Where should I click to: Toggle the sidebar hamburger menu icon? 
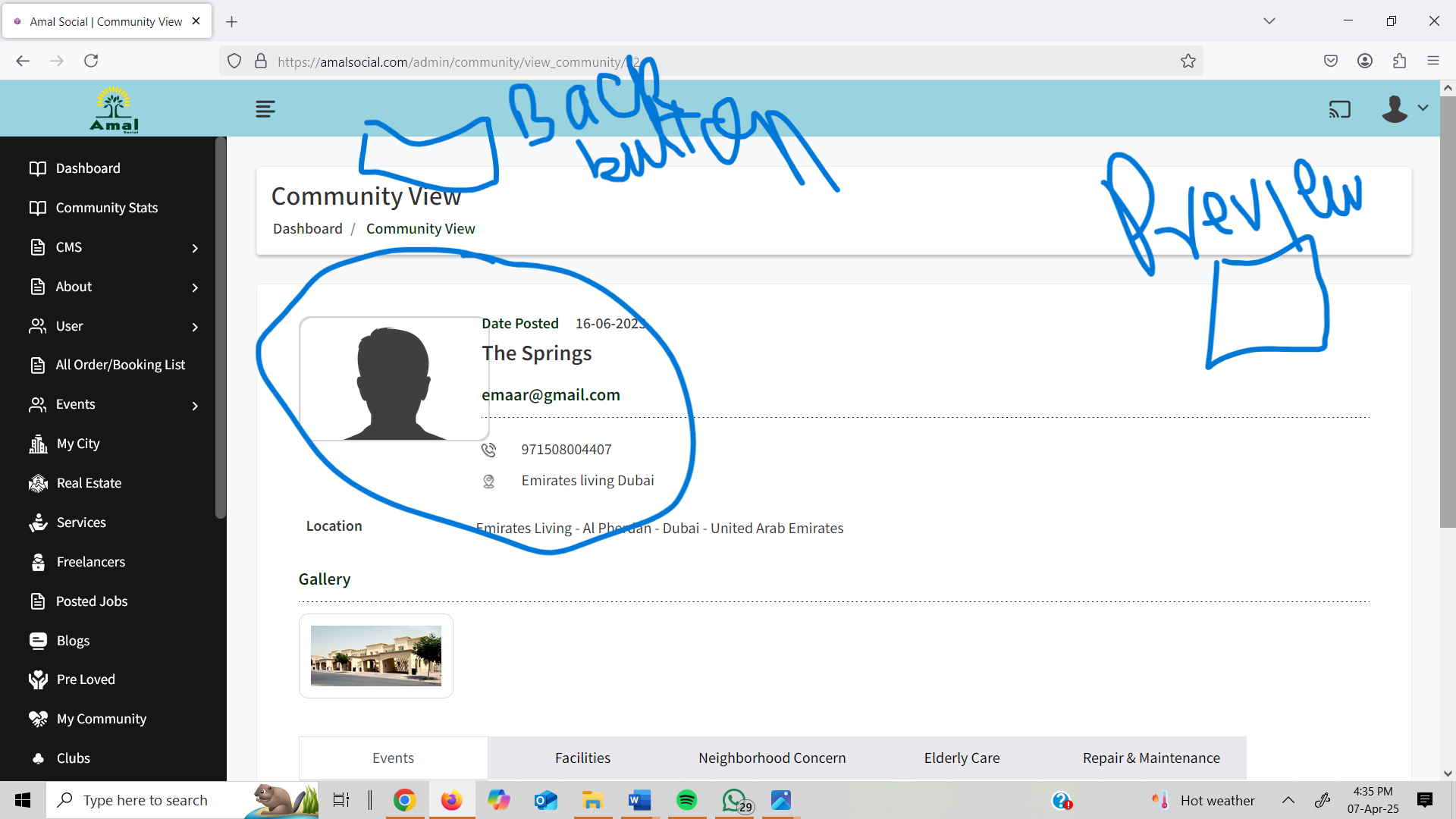tap(265, 109)
